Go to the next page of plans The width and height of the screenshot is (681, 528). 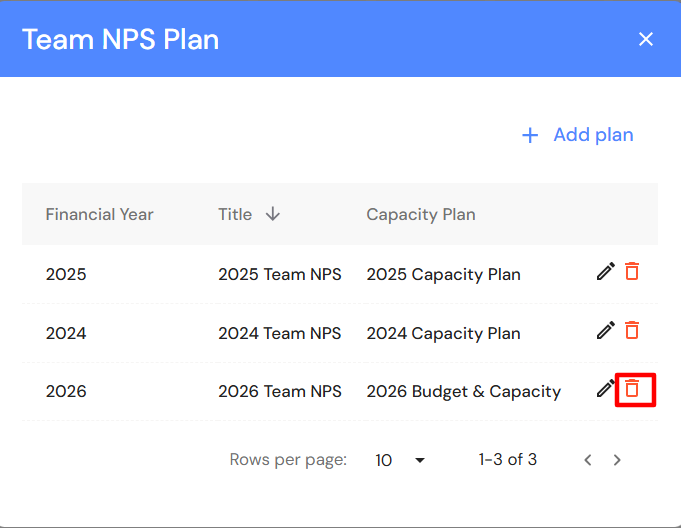617,460
